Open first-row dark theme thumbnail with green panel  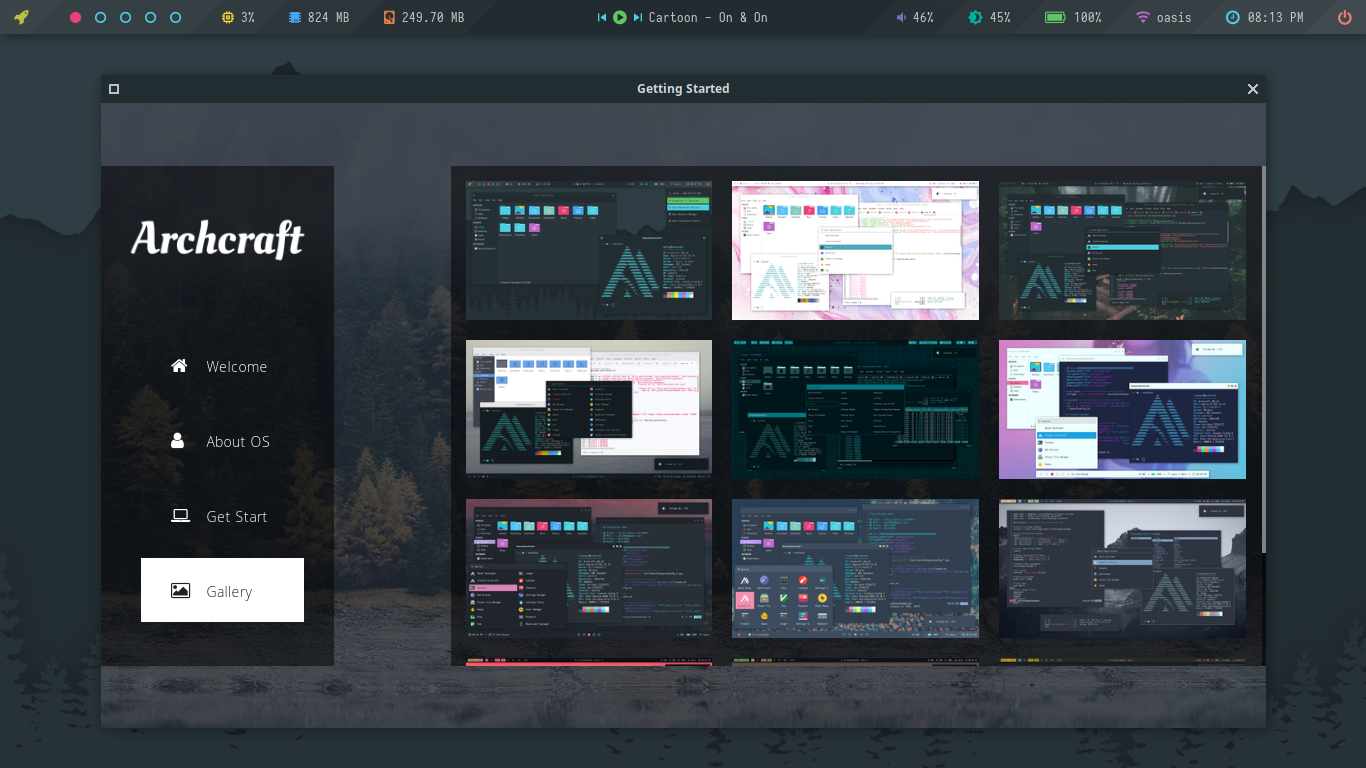(589, 250)
